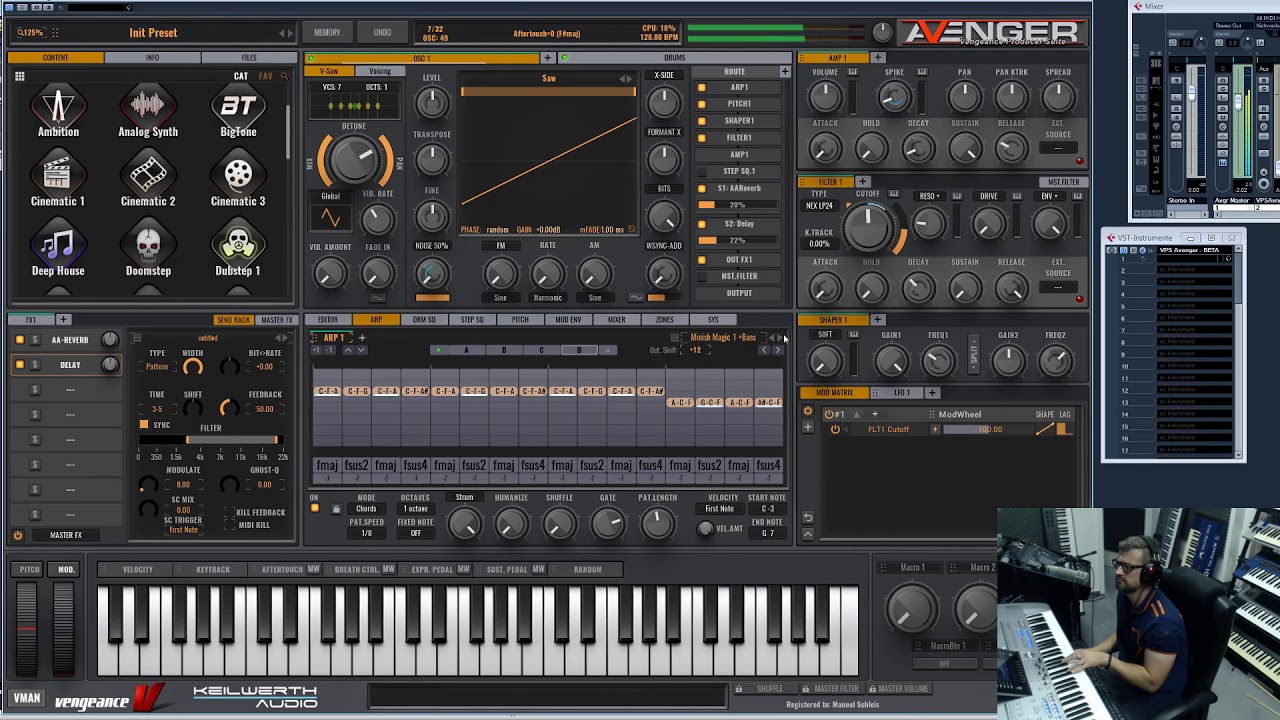
Task: Click the Master FX power icon
Action: (18, 535)
